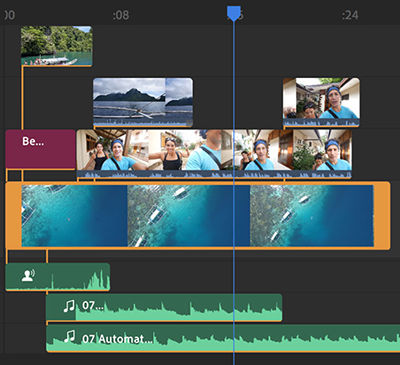This screenshot has height=365, width=400.
Task: Select the aerial ocean boats clip
Action: pyautogui.click(x=198, y=216)
